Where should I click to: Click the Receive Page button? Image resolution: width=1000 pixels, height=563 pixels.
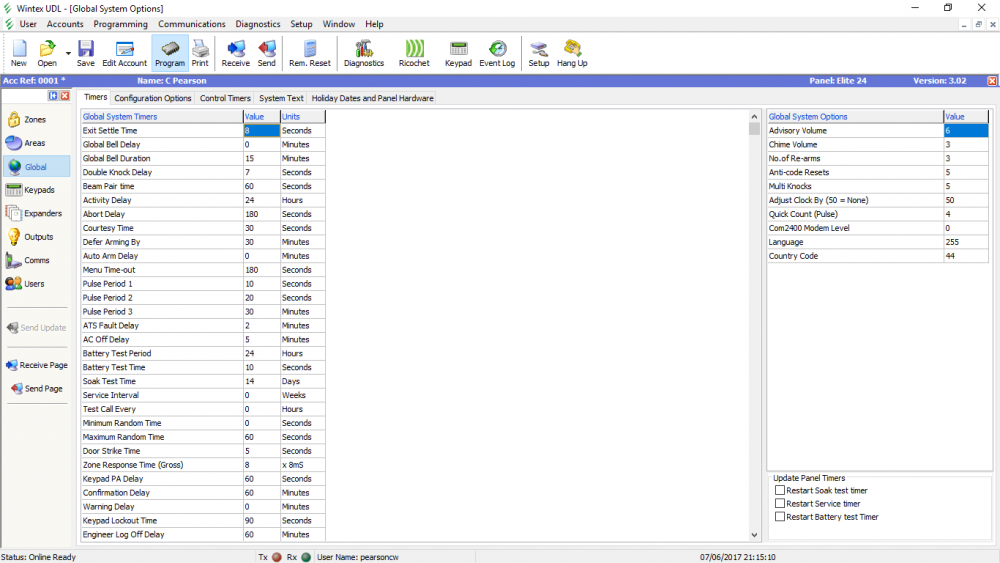click(x=36, y=366)
